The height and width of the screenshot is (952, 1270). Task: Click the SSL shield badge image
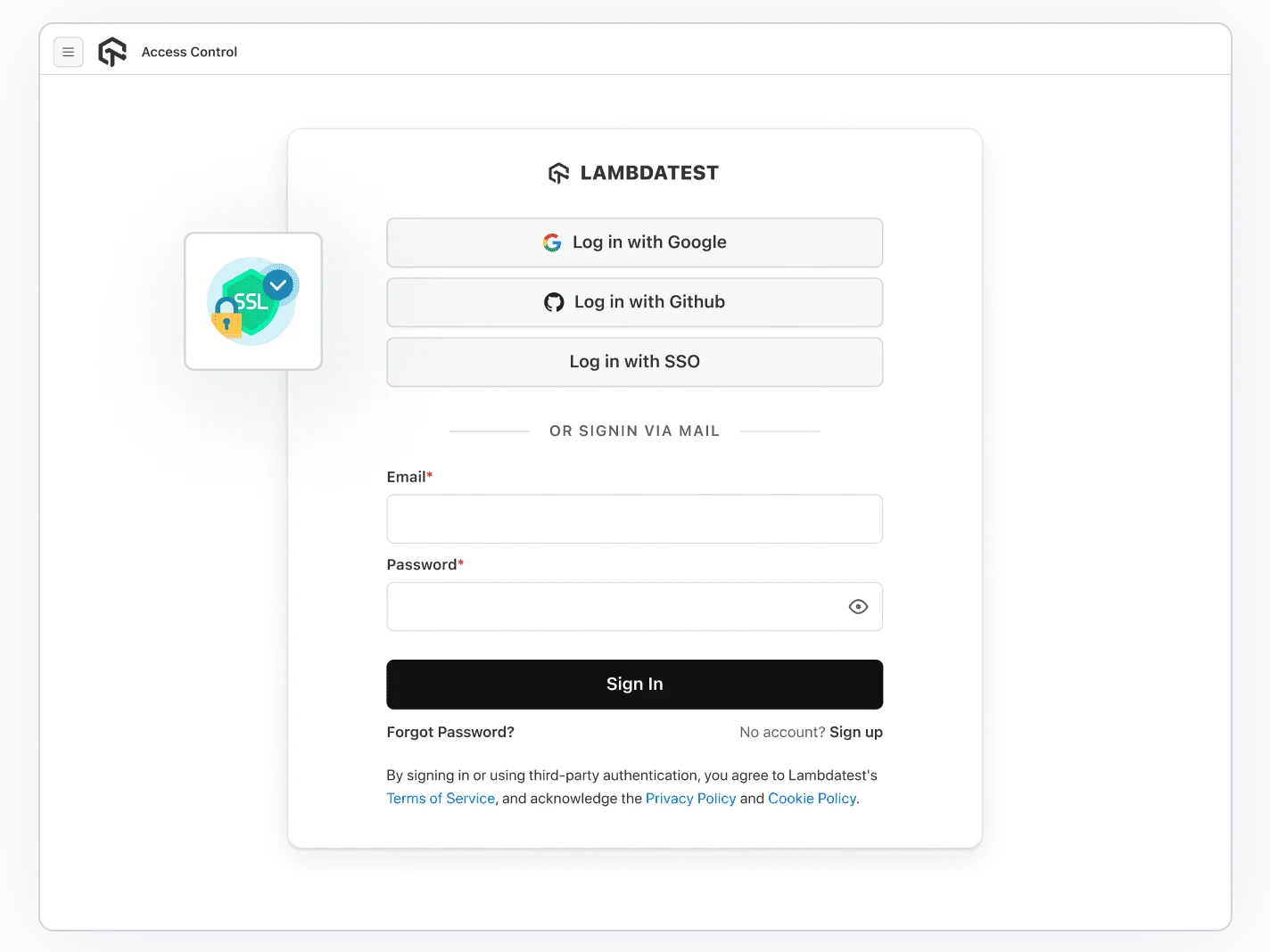coord(253,301)
